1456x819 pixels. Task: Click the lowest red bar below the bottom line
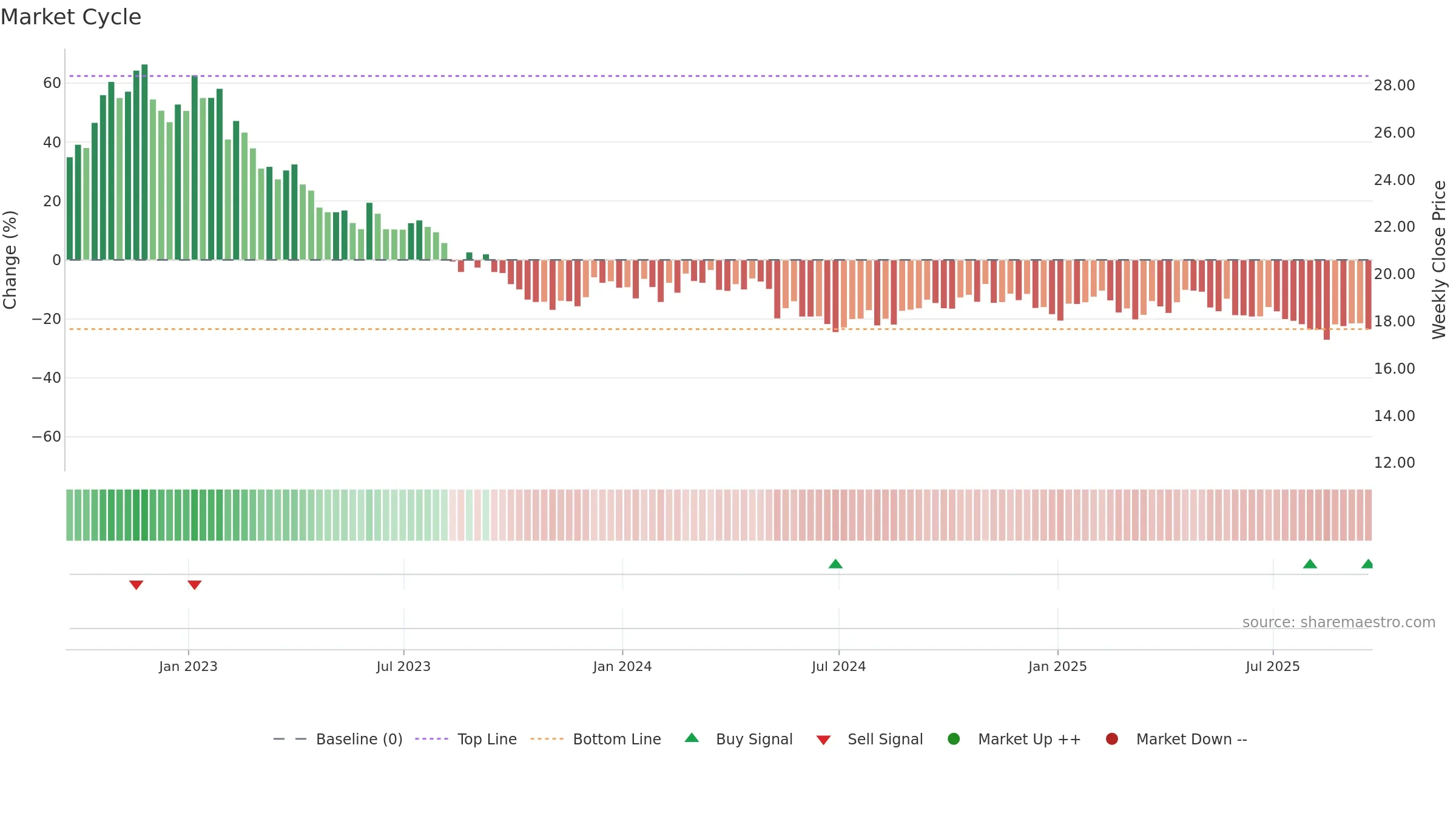tap(1327, 300)
